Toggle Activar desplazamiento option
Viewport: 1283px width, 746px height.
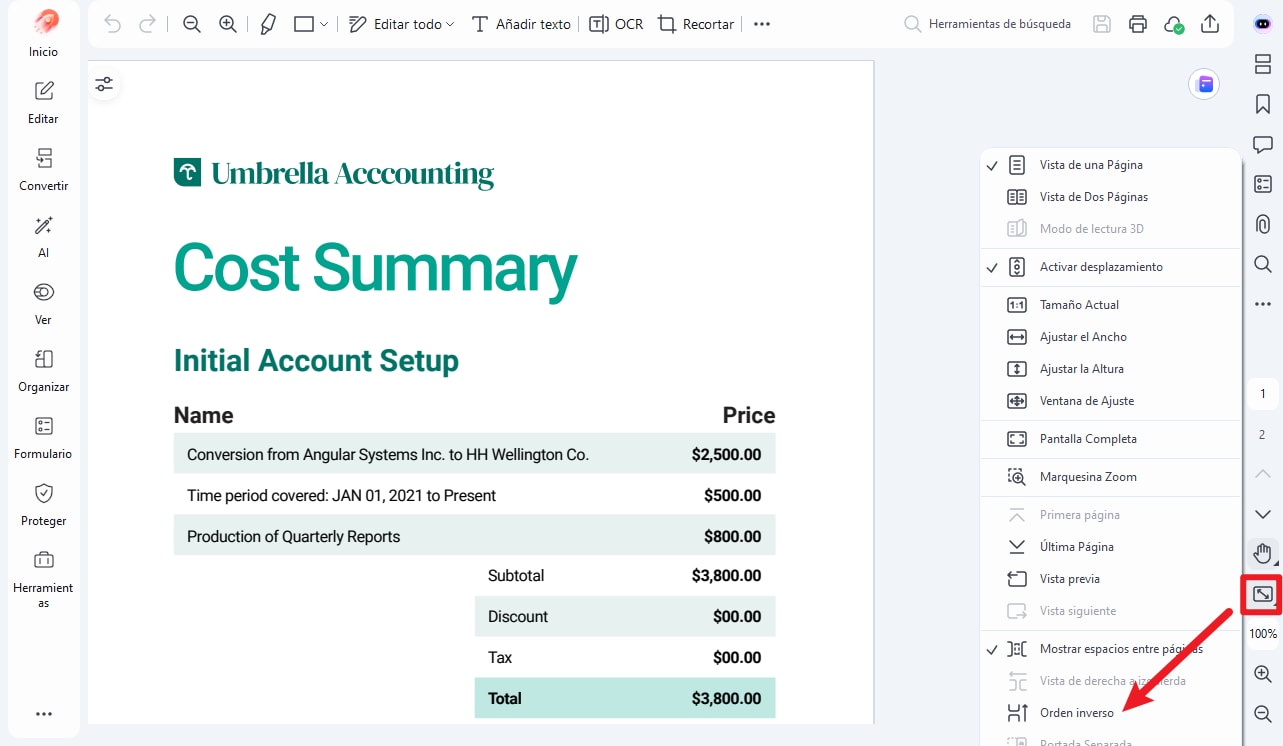click(x=1100, y=267)
